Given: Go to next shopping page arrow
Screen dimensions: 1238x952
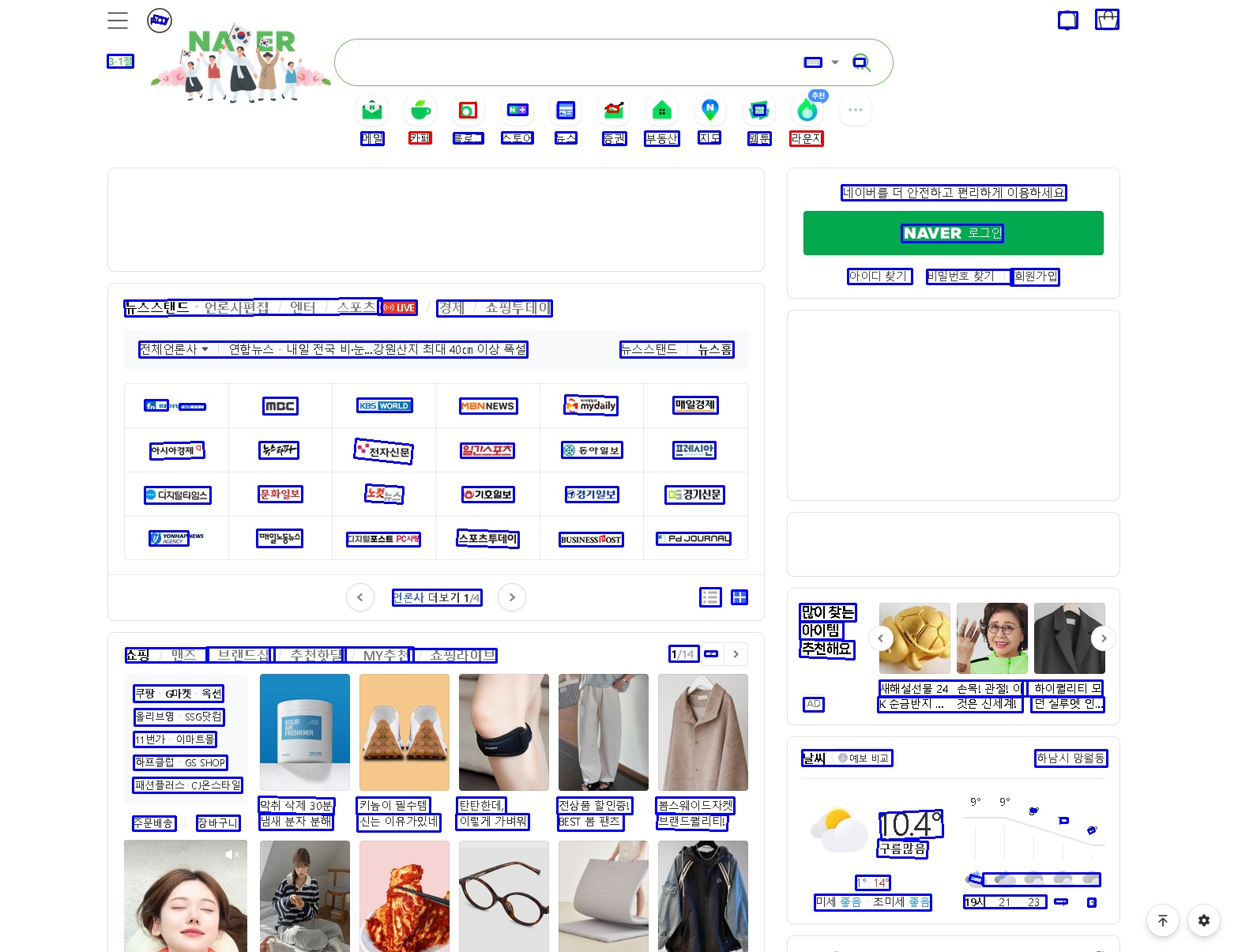Looking at the screenshot, I should pyautogui.click(x=736, y=654).
